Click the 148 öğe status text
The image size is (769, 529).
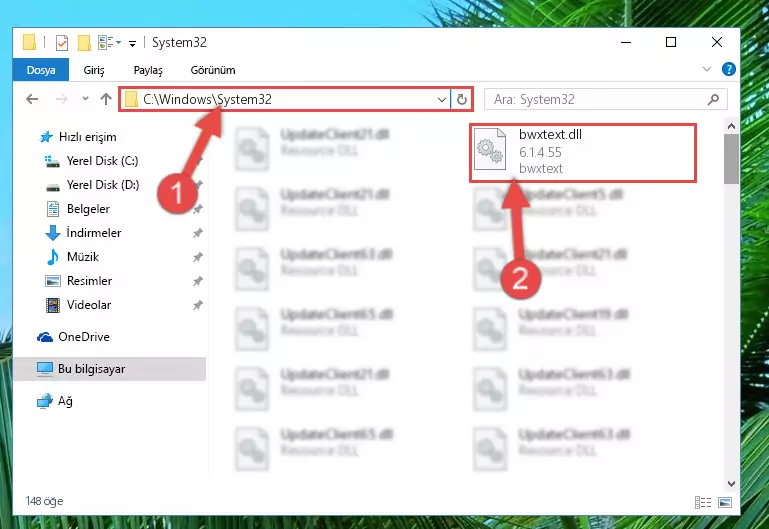[x=44, y=501]
